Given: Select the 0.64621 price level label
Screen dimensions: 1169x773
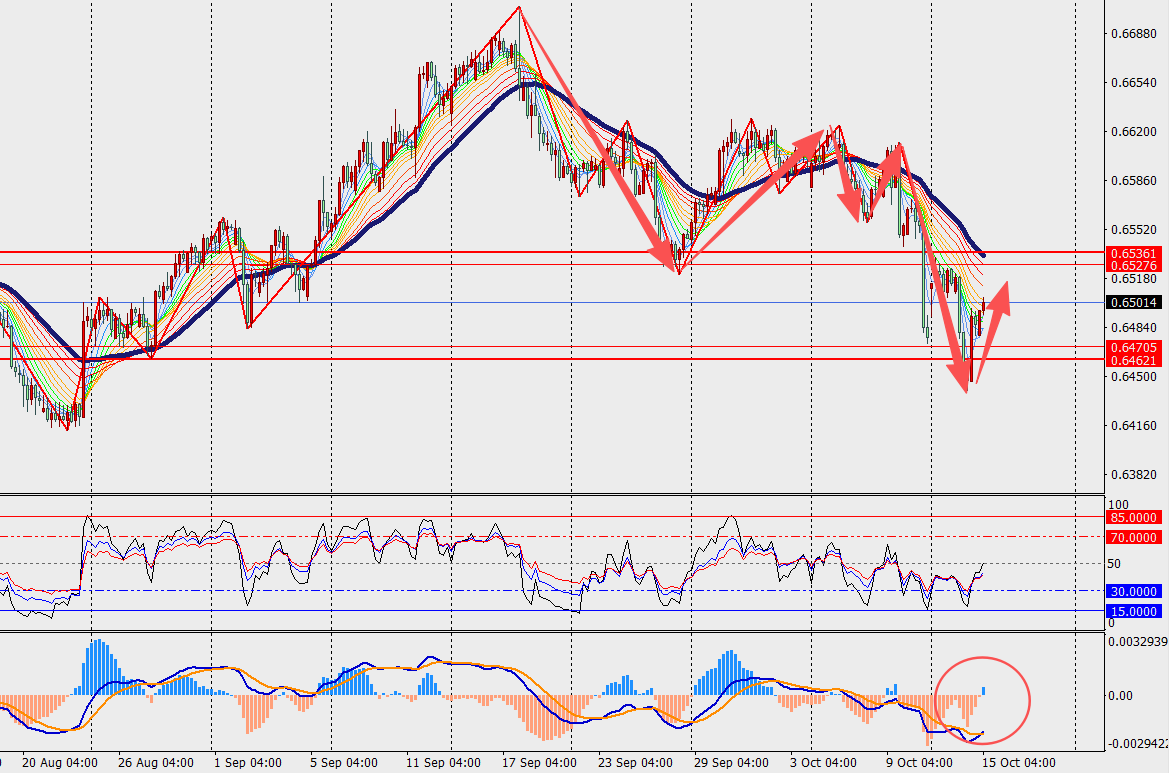Looking at the screenshot, I should pyautogui.click(x=1134, y=360).
